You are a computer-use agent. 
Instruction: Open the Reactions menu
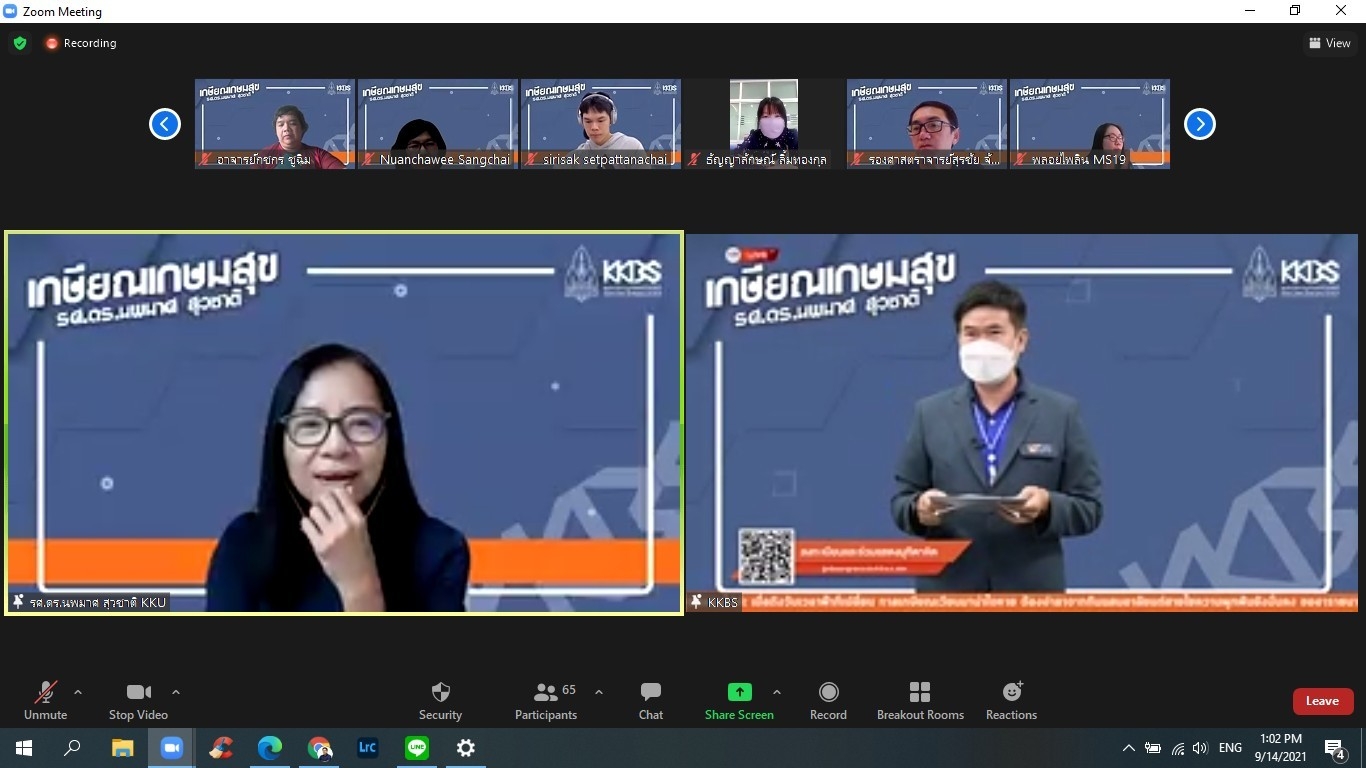coord(1011,700)
